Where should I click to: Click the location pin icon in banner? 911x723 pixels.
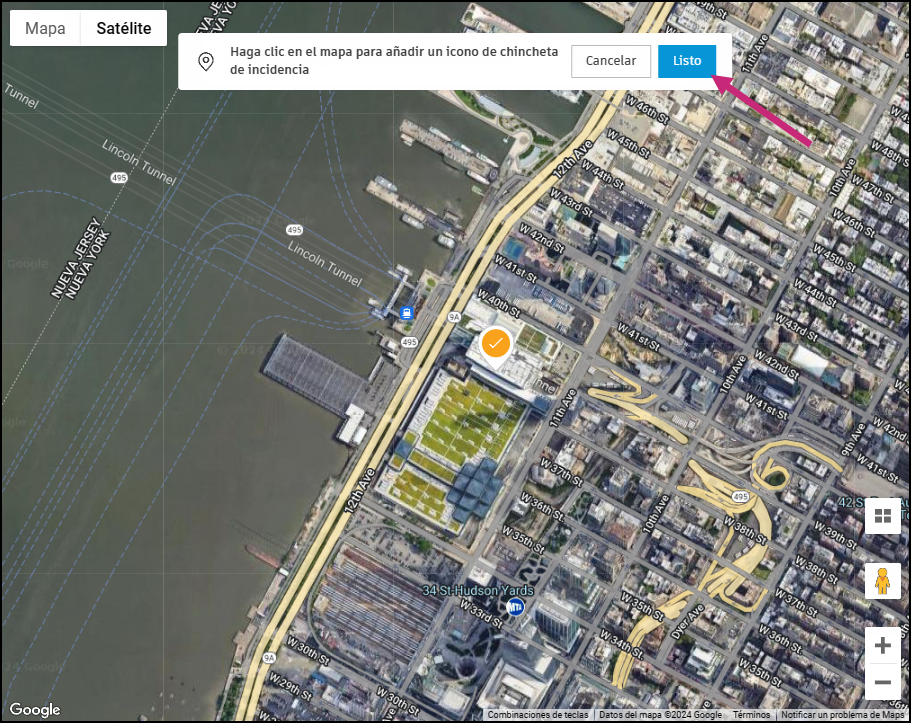(206, 61)
